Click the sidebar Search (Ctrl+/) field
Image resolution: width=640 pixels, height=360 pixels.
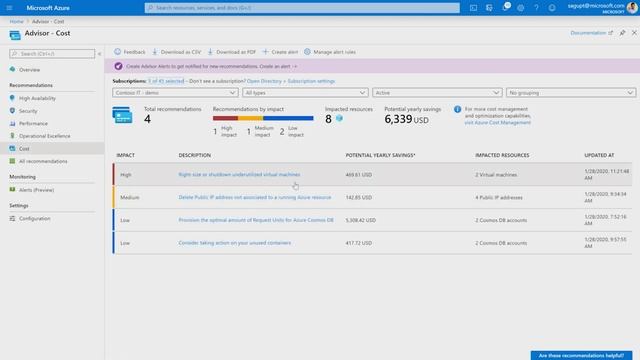[52, 53]
